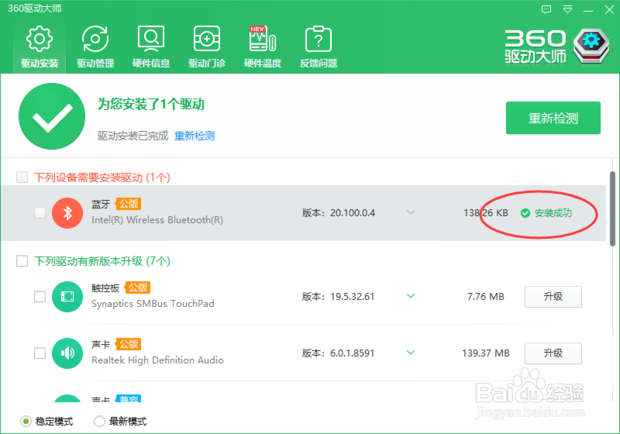Click the Synaptics SMBus TouchPad name

click(x=153, y=304)
